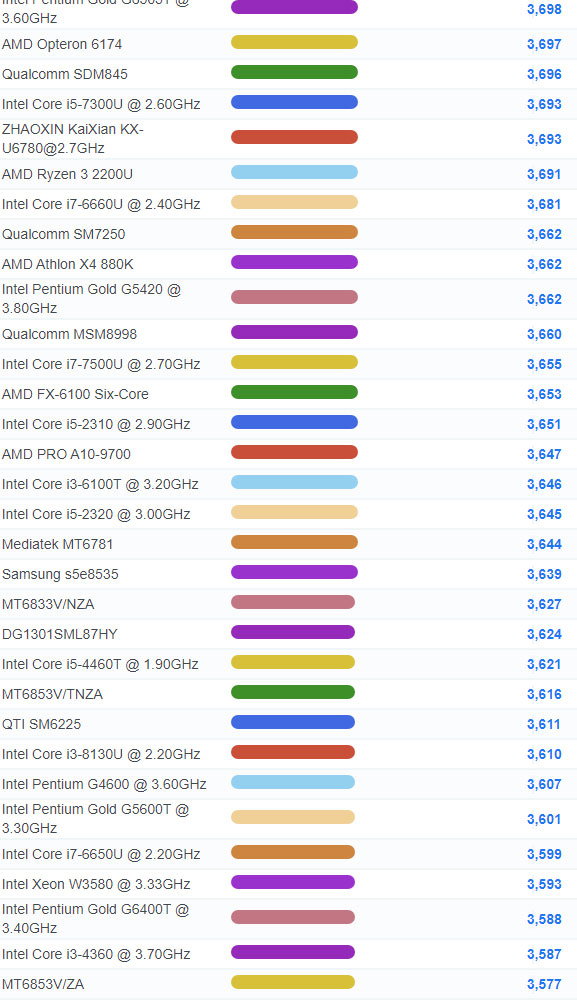Open AMD PRO A10-9700 page
The height and width of the screenshot is (1000, 577).
pyautogui.click(x=66, y=454)
